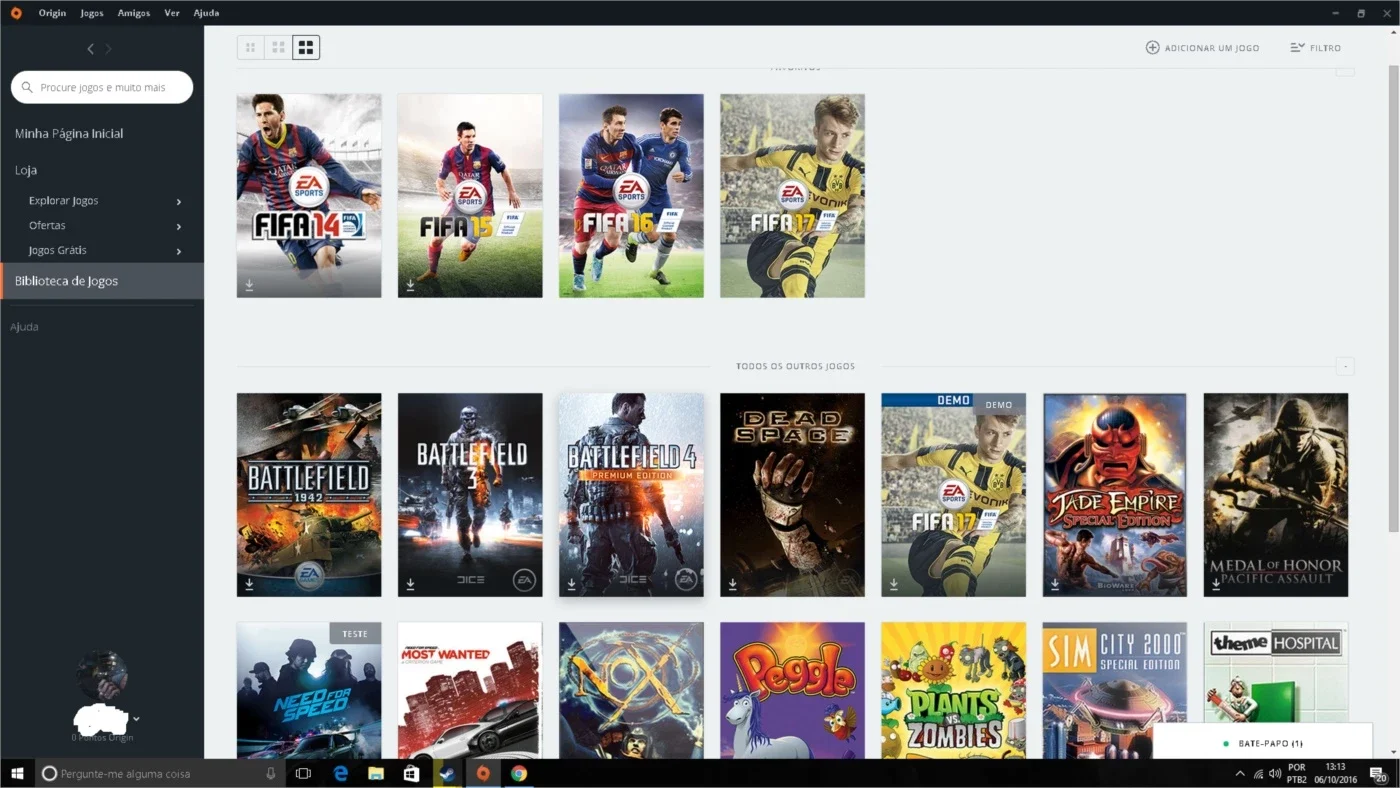Select the SimCity 2000 Special Edition tile
The width and height of the screenshot is (1400, 788).
click(1115, 690)
